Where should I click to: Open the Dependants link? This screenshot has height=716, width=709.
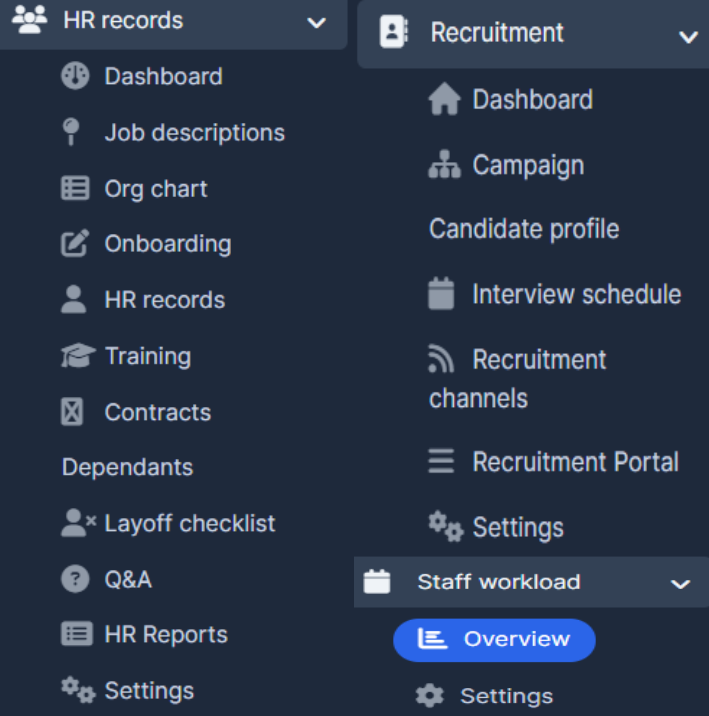coord(127,467)
